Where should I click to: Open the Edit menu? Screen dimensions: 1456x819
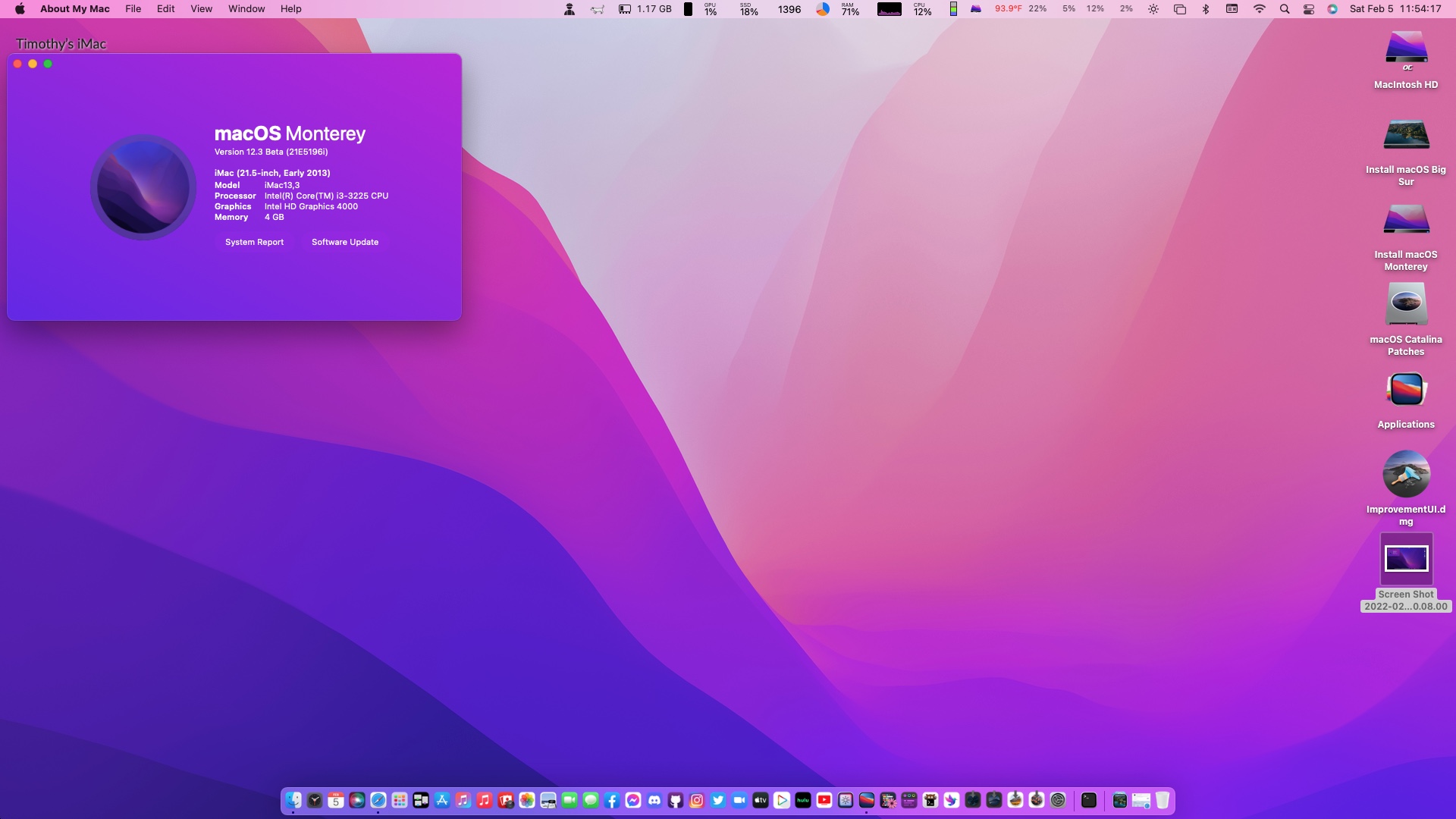click(165, 9)
